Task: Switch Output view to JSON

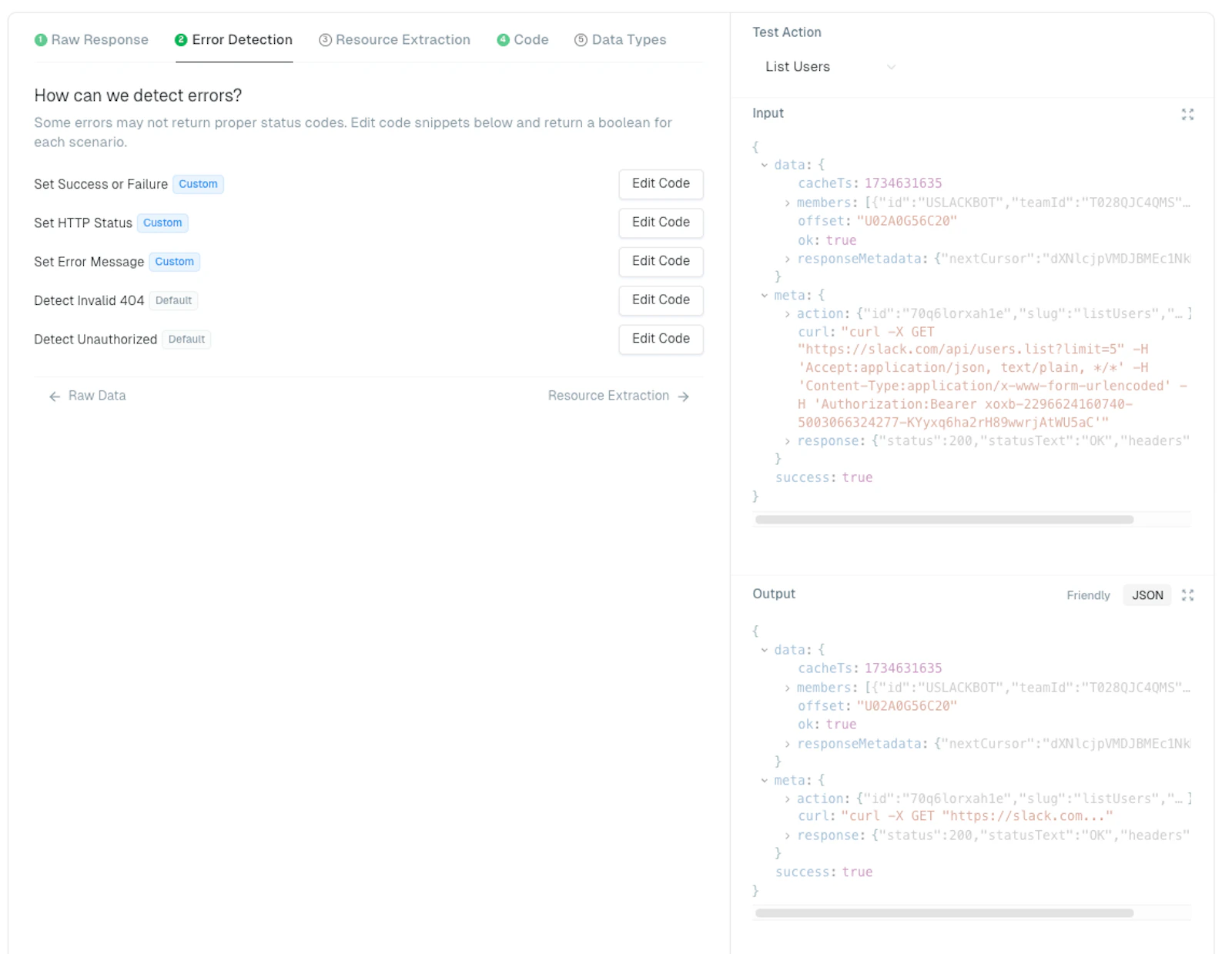Action: point(1147,595)
